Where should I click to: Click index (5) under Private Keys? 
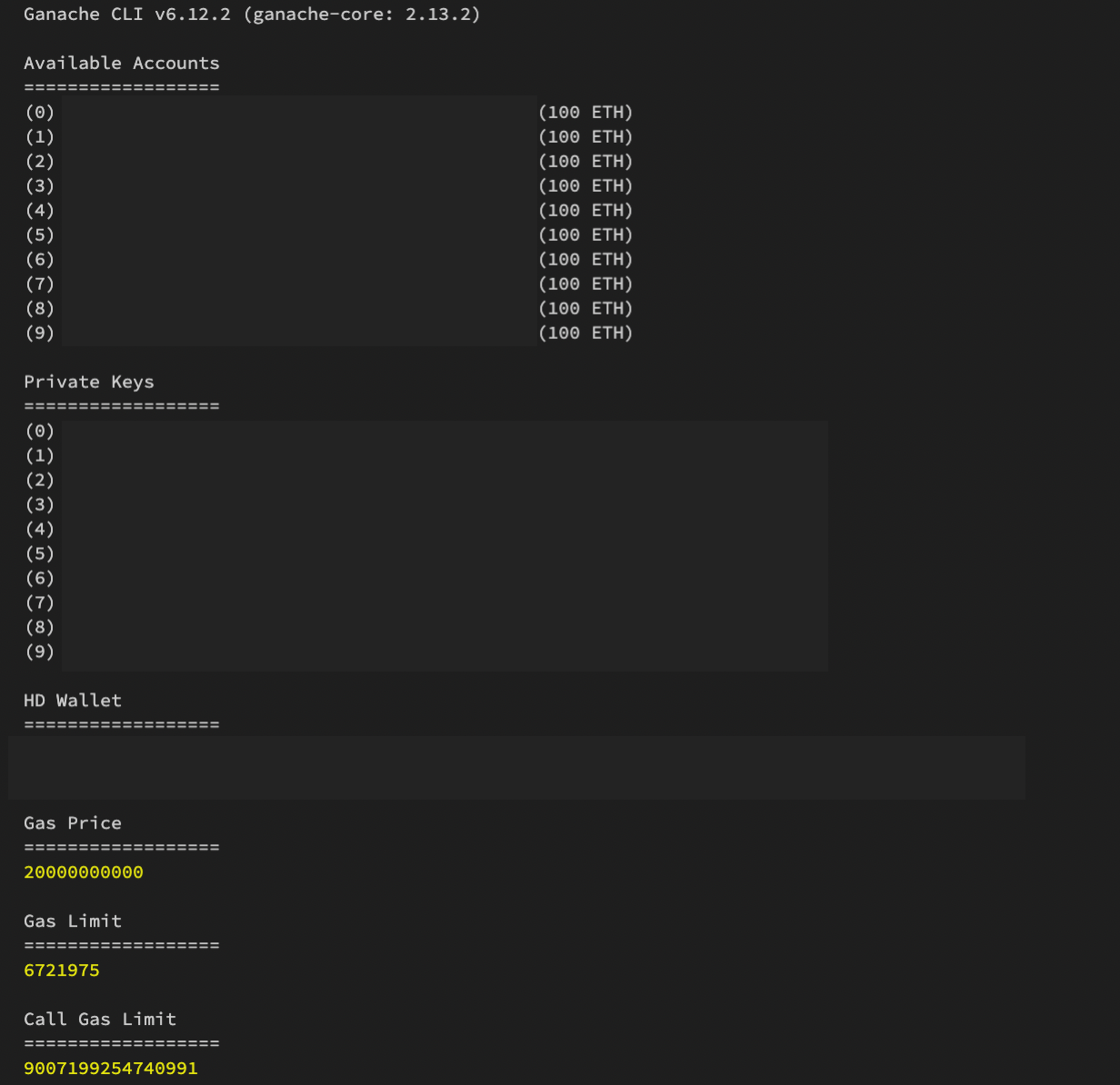pos(40,553)
